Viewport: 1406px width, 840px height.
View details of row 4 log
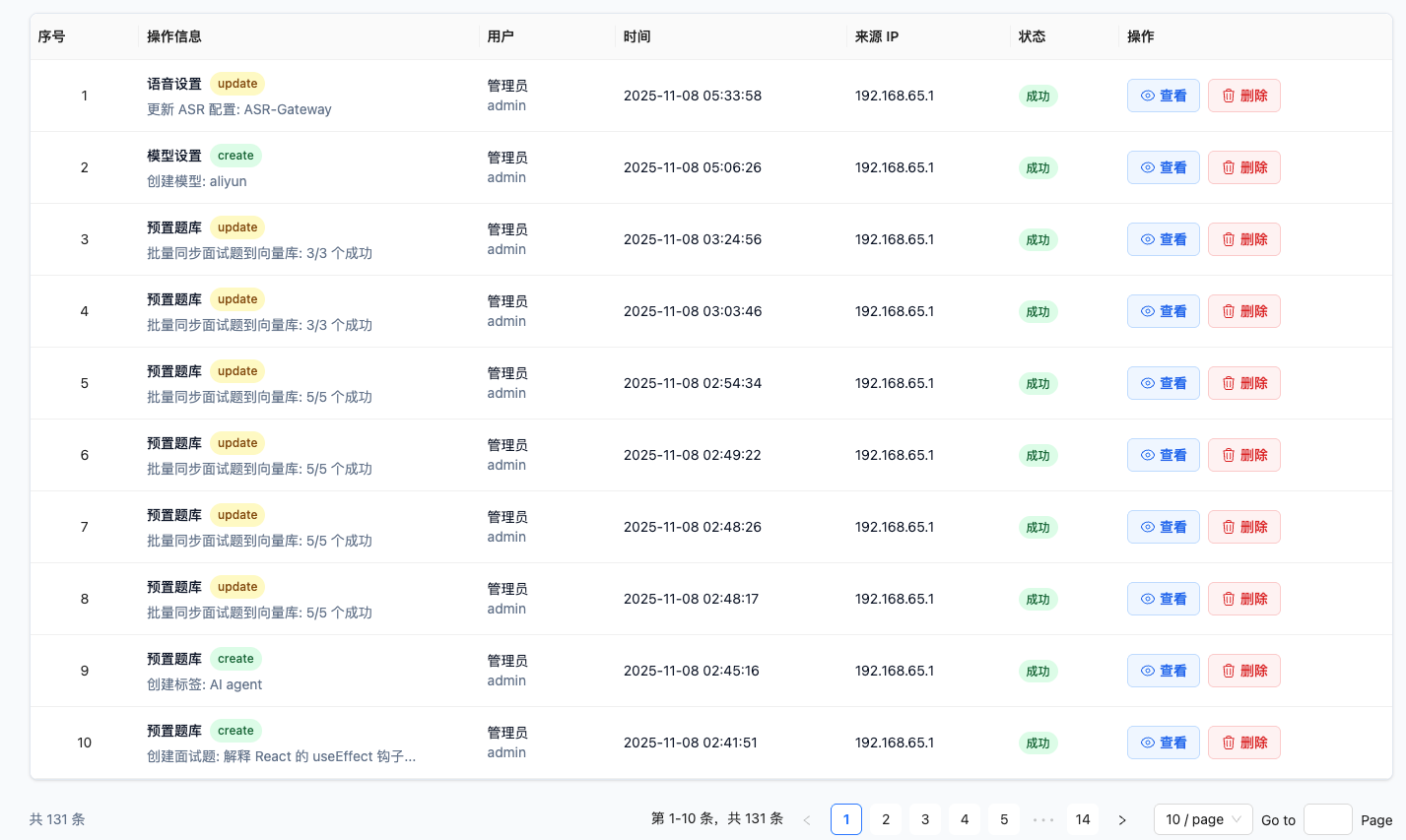tap(1163, 311)
